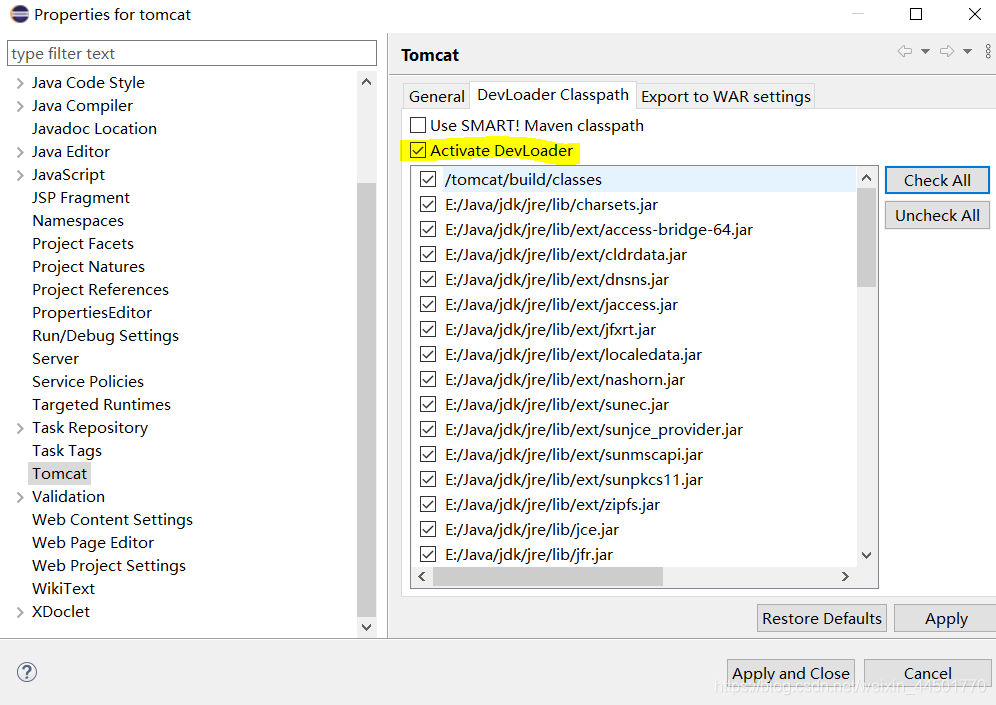The image size is (996, 705).
Task: Select JSP Fragment in the tree
Action: tap(81, 198)
